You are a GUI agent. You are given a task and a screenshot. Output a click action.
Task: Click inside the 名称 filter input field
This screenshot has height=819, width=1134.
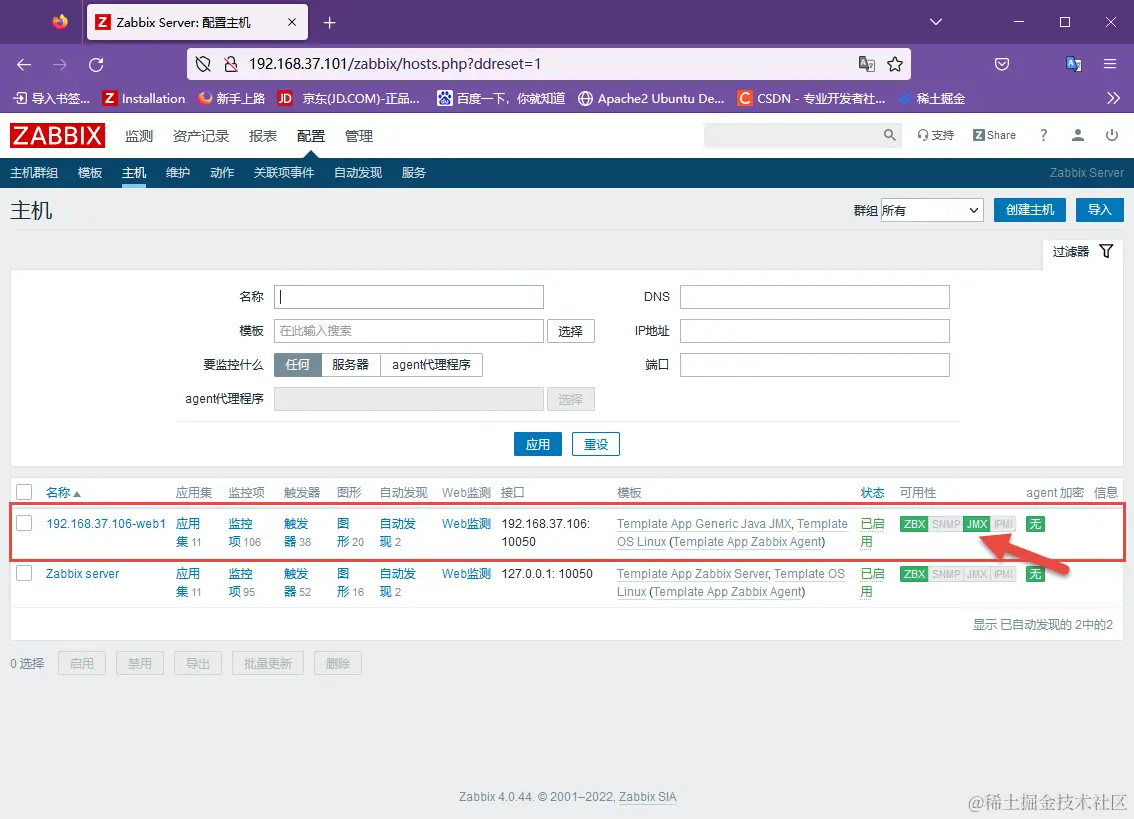pos(408,296)
